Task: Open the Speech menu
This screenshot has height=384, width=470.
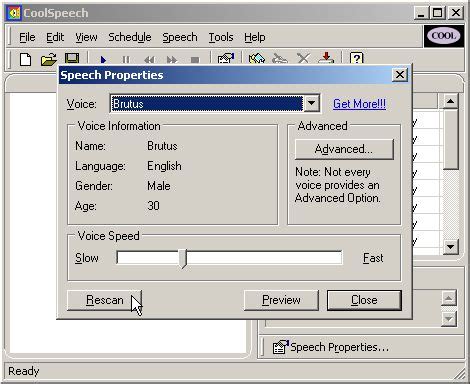Action: pos(180,37)
